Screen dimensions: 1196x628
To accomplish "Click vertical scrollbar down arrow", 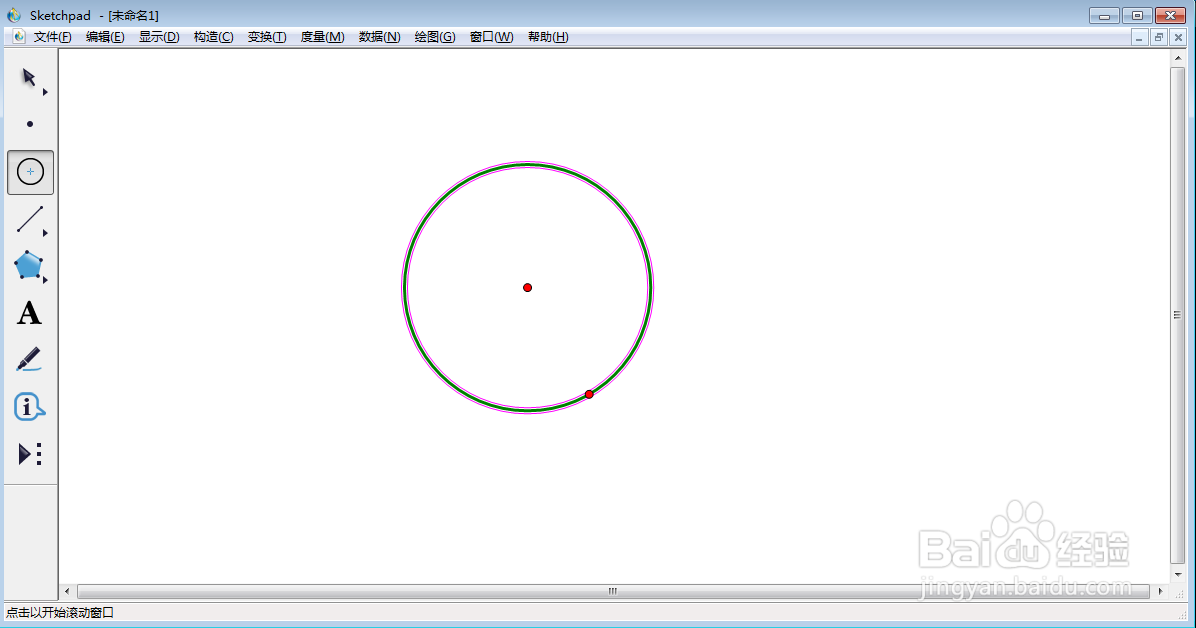I will pyautogui.click(x=1178, y=575).
